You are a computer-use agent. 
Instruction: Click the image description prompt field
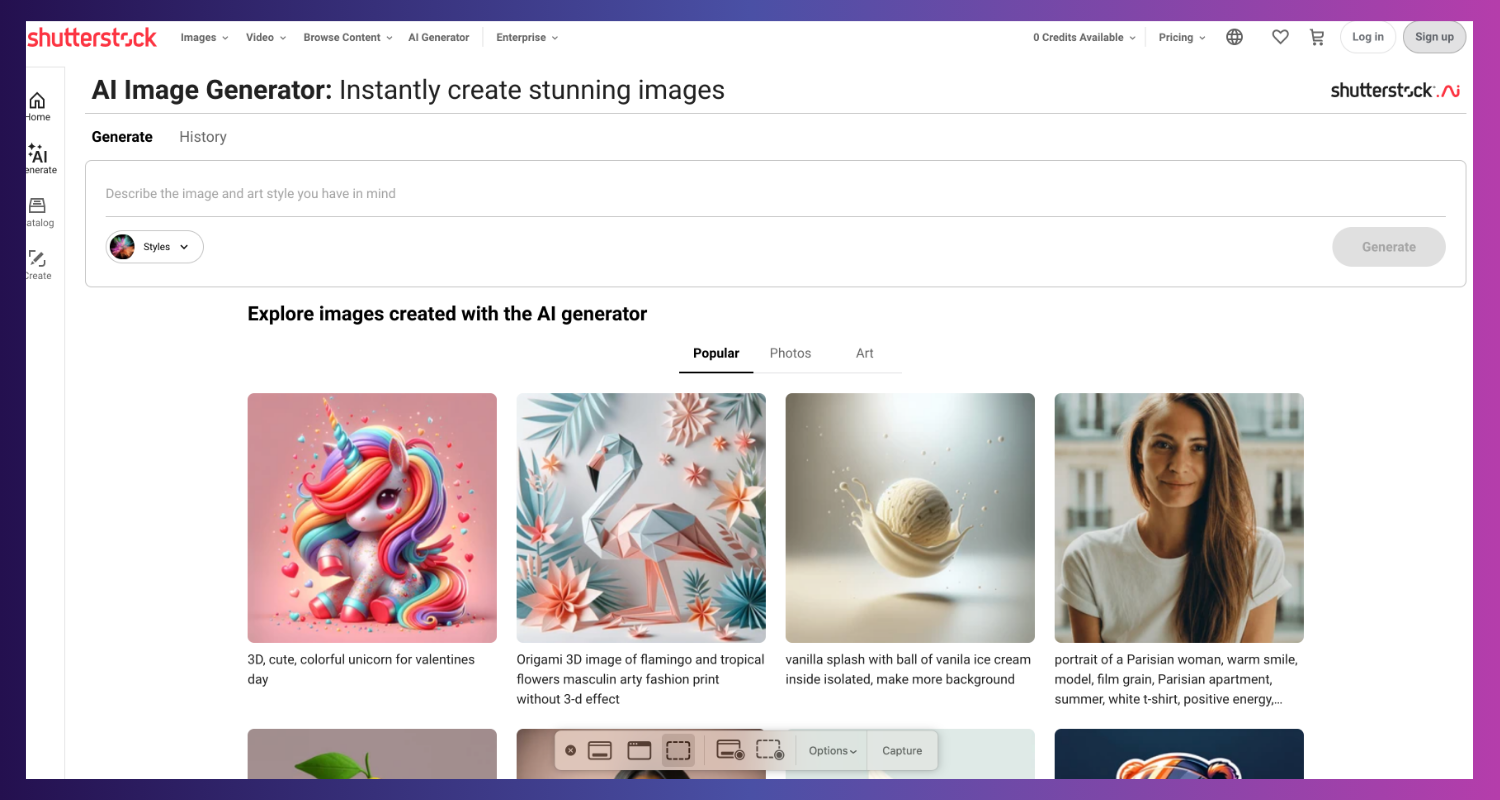775,194
